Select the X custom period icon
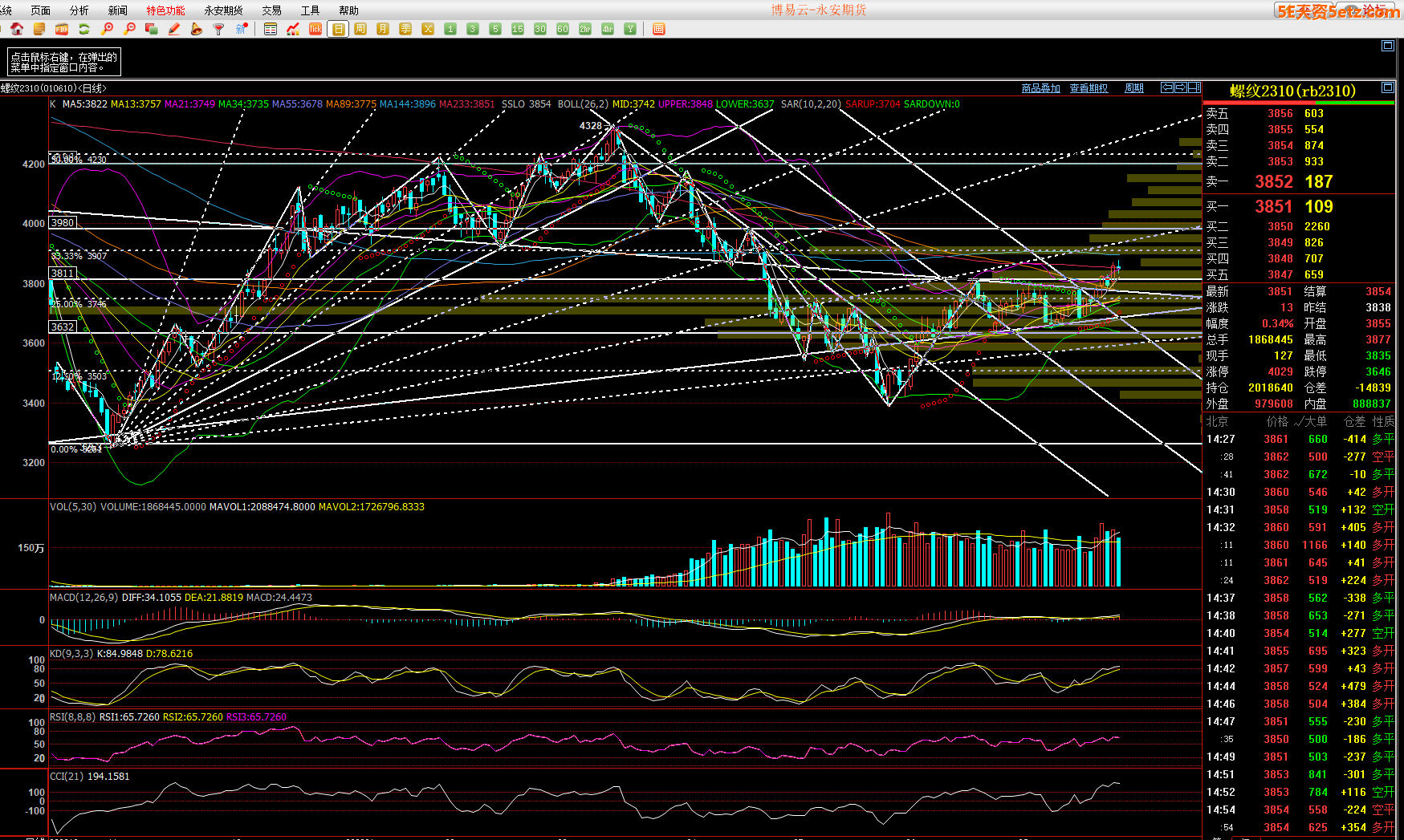 pyautogui.click(x=428, y=29)
